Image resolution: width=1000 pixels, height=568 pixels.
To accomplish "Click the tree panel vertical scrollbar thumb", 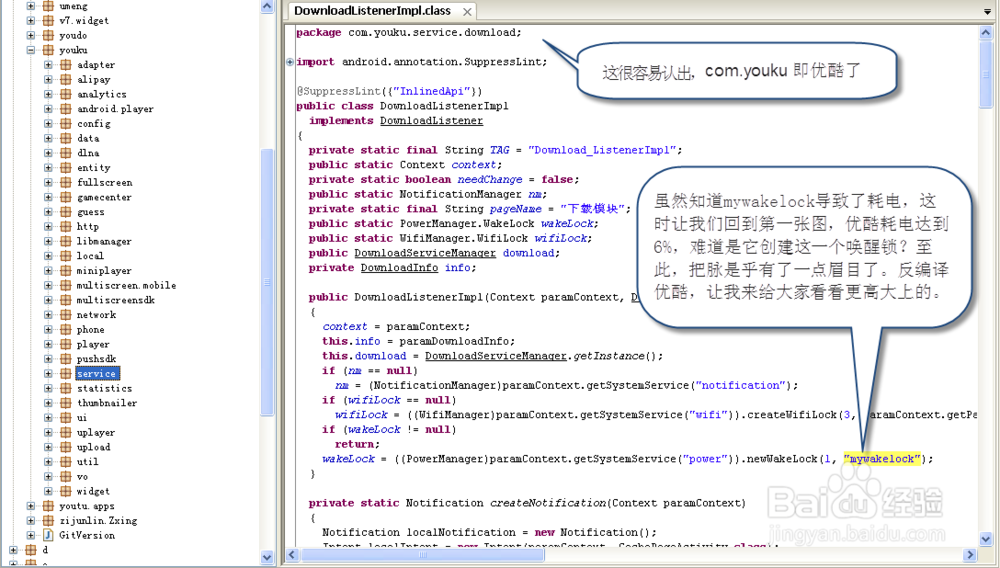I will point(267,282).
